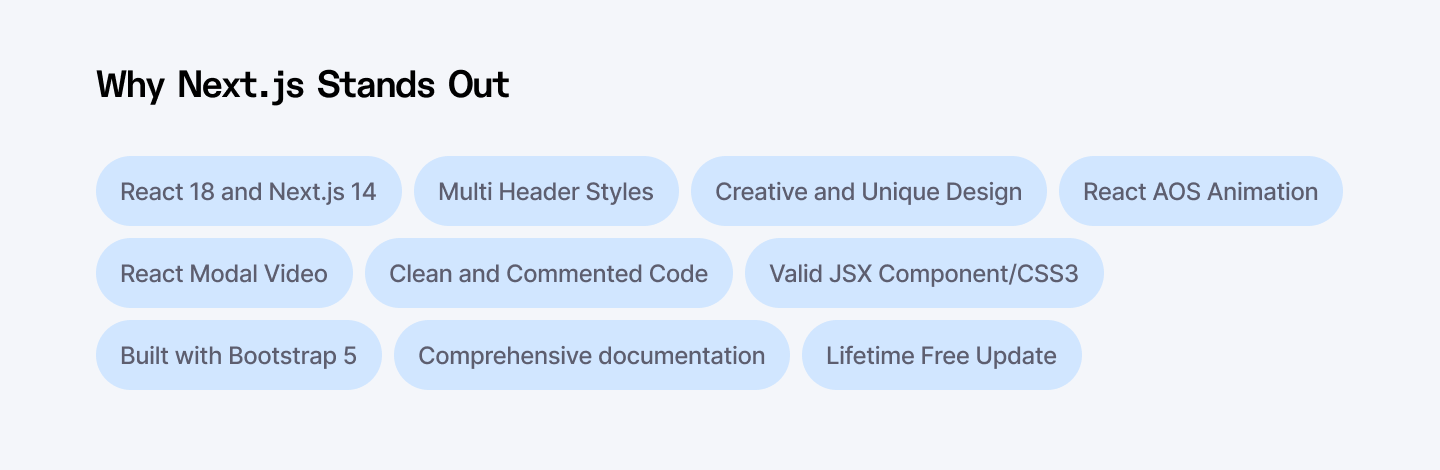This screenshot has height=470, width=1440.
Task: Choose the tag about header styles
Action: (546, 191)
